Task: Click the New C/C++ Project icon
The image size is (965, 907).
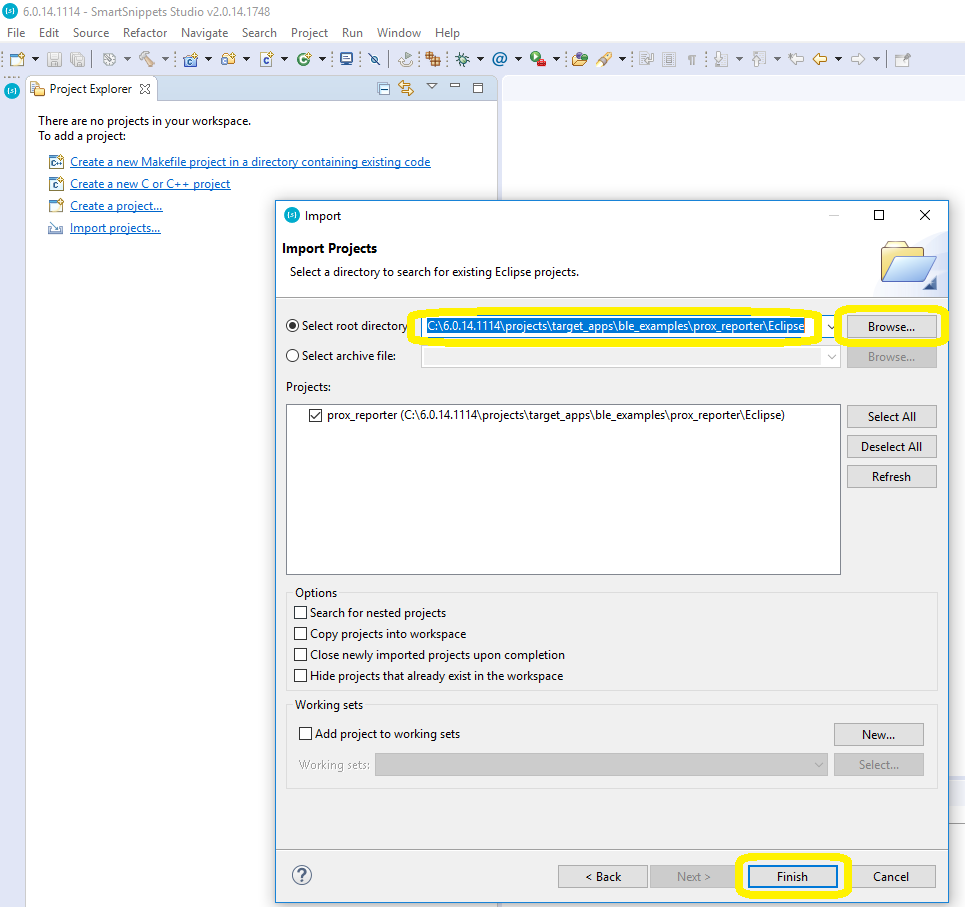Action: tap(191, 59)
